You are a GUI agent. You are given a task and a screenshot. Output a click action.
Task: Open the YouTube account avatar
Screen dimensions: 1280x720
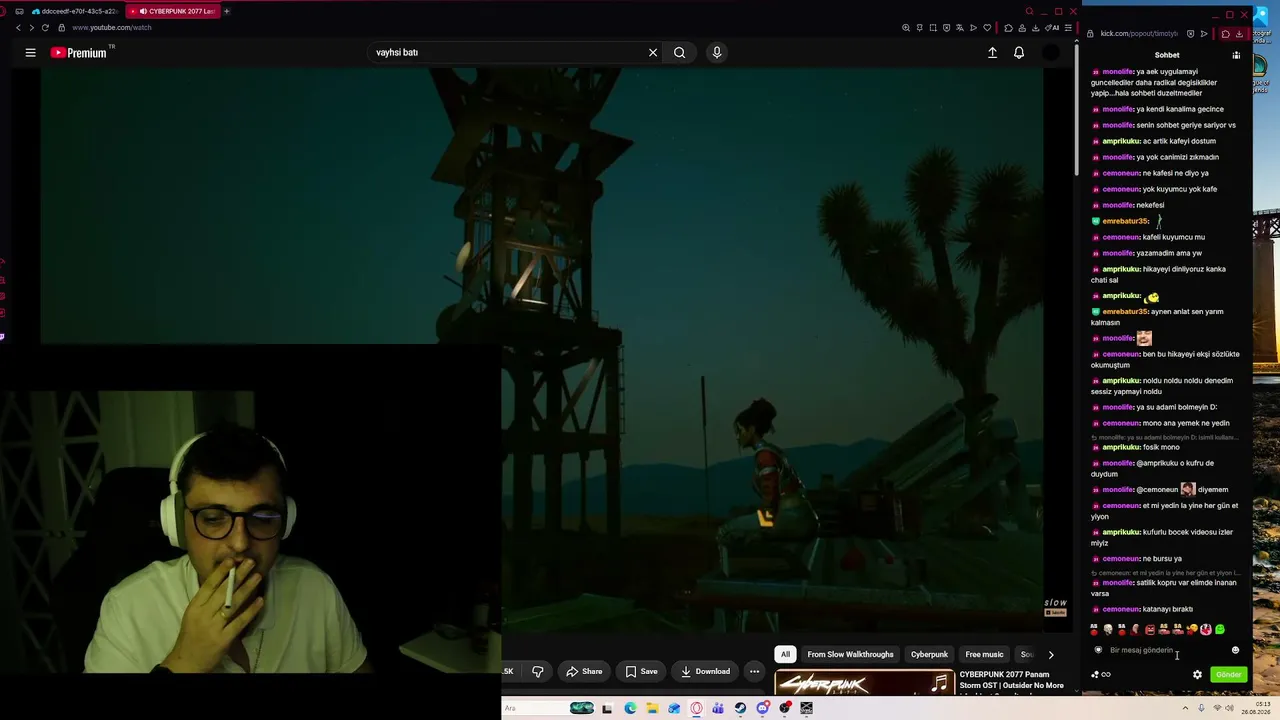pyautogui.click(x=1050, y=53)
